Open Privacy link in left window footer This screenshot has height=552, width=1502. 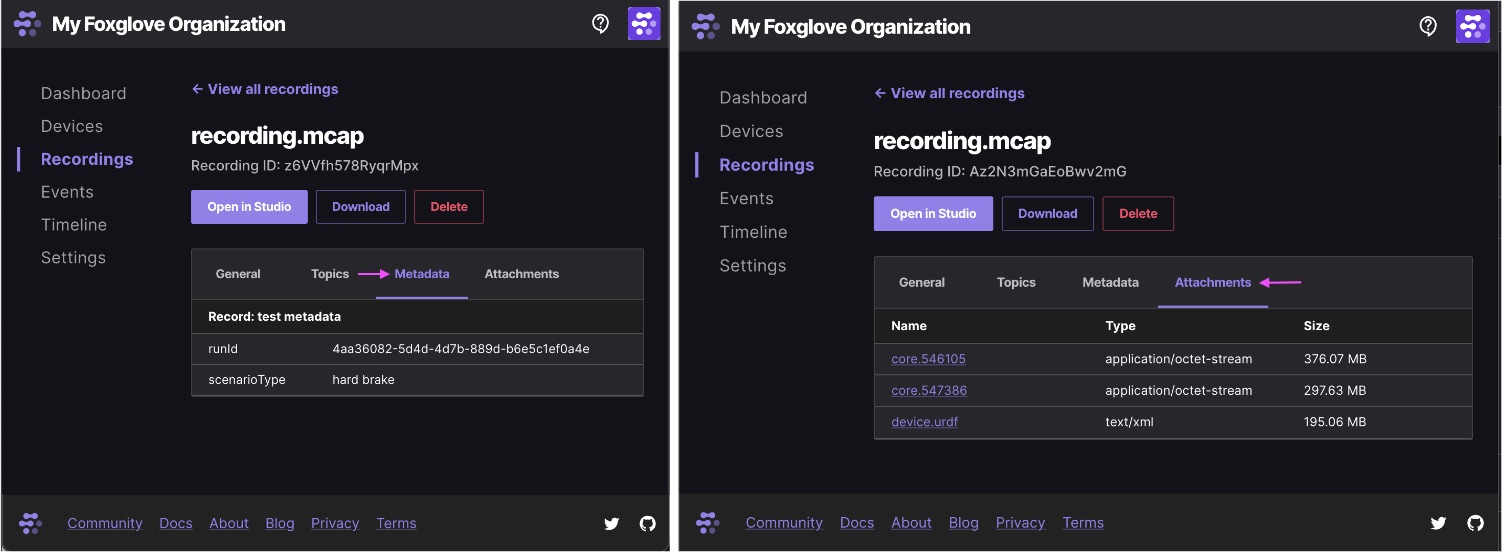pos(335,523)
